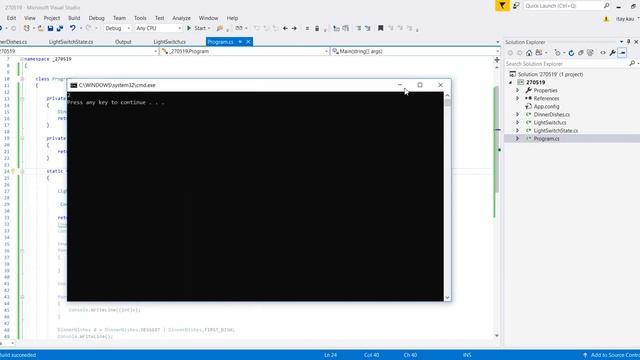Click the console window vertical scrollbar thumb
Image resolution: width=640 pixels, height=360 pixels.
pos(448,102)
